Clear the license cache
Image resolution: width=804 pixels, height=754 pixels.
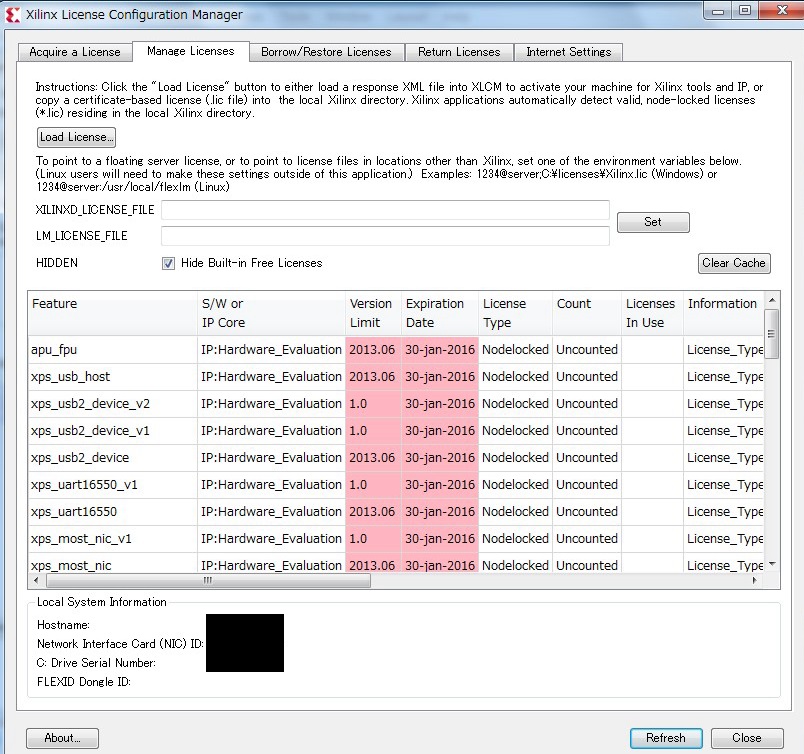pyautogui.click(x=734, y=263)
